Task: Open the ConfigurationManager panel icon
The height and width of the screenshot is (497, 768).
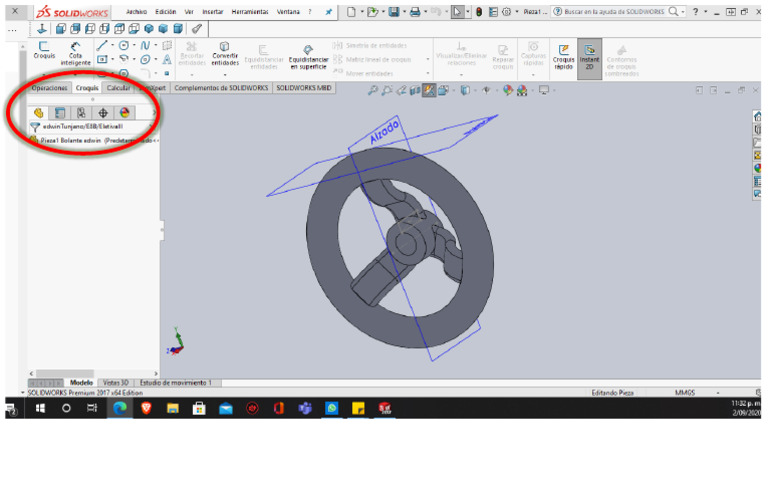Action: pos(81,113)
